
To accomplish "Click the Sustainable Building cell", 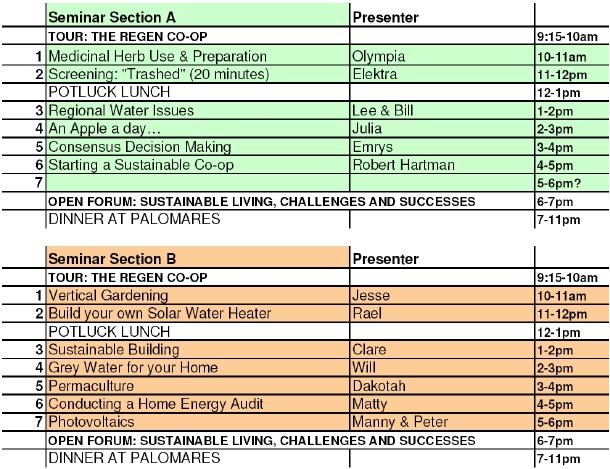I will coord(197,350).
